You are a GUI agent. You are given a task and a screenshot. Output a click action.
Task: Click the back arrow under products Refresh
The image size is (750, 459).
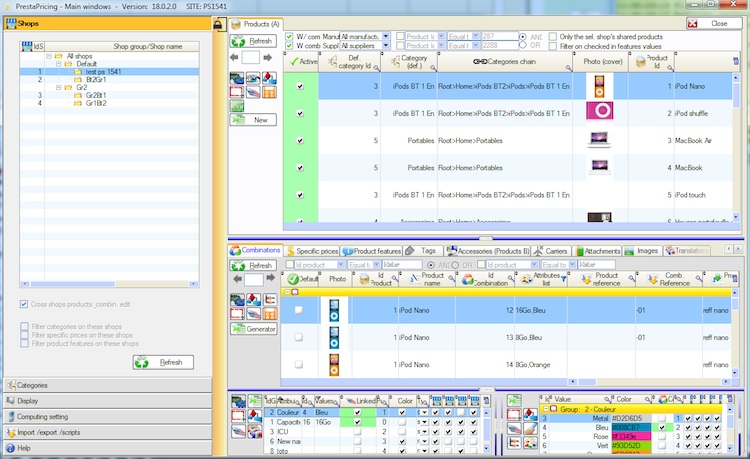coord(236,59)
